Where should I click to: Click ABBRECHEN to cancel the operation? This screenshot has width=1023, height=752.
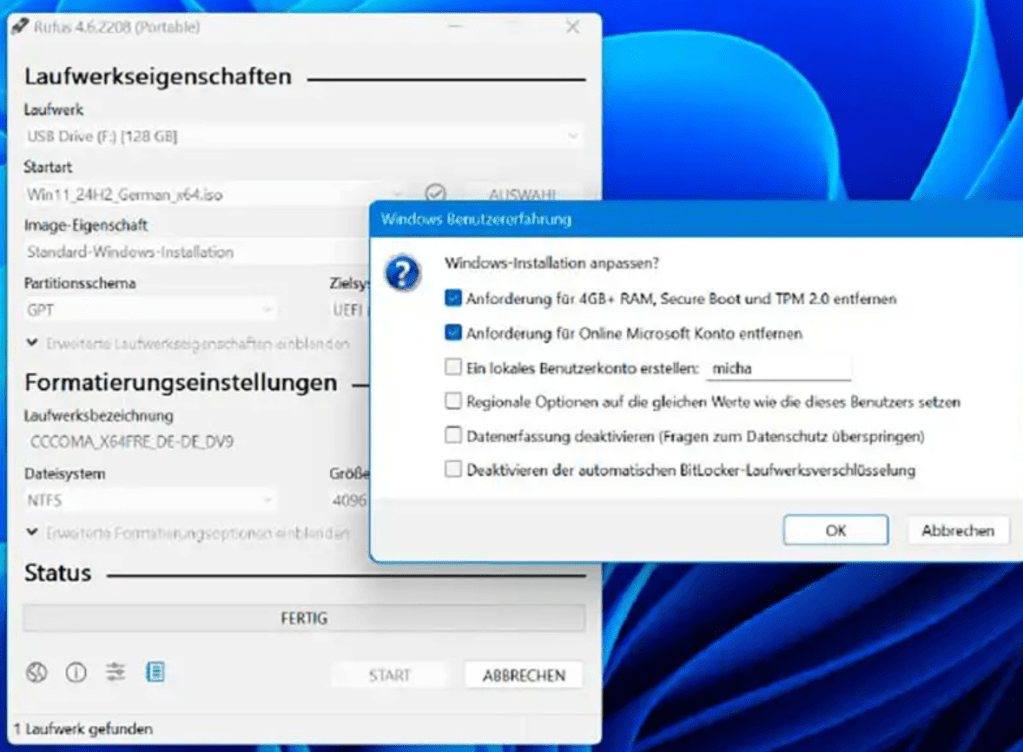click(523, 674)
